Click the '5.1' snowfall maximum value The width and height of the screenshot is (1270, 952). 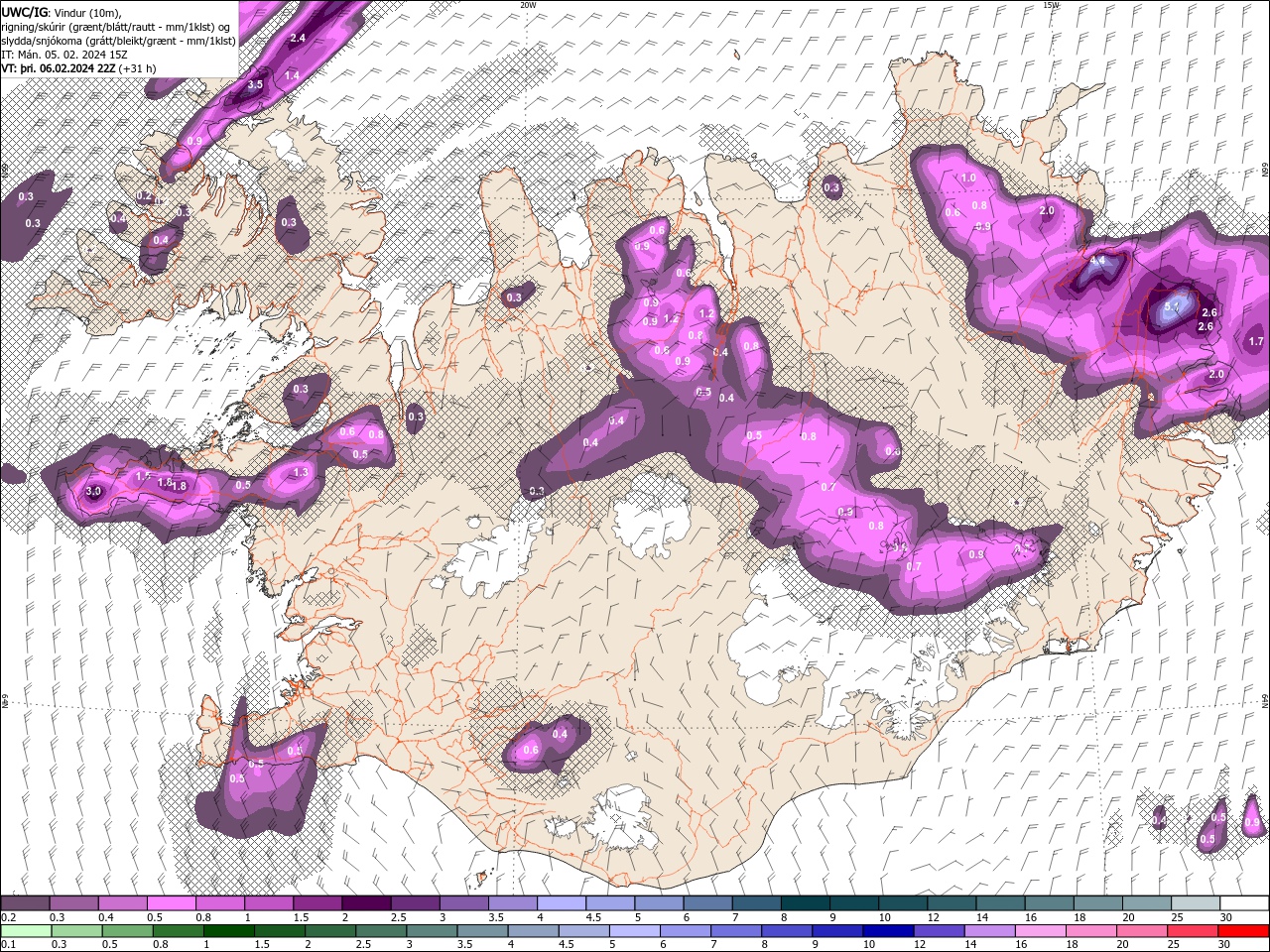point(1171,306)
